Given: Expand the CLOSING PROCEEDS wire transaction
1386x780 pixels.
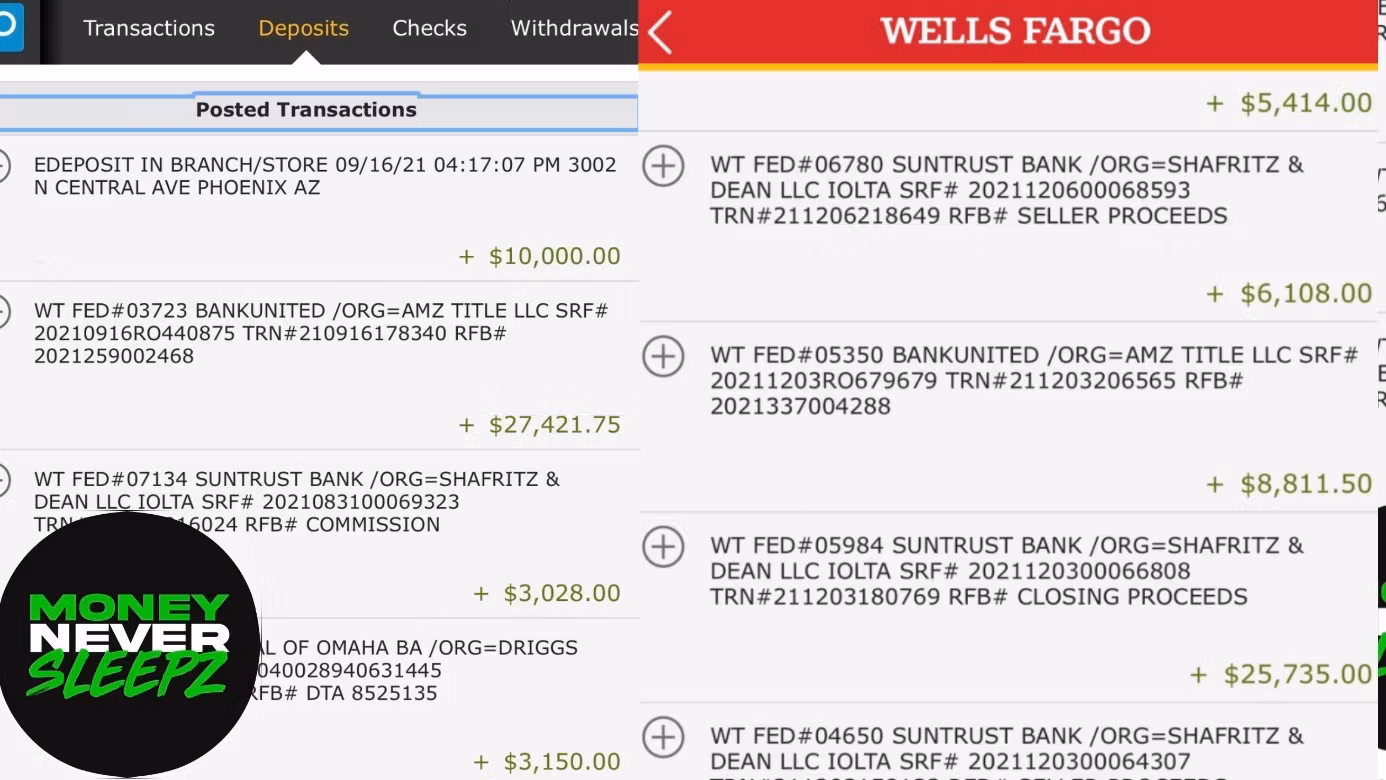Looking at the screenshot, I should 663,547.
